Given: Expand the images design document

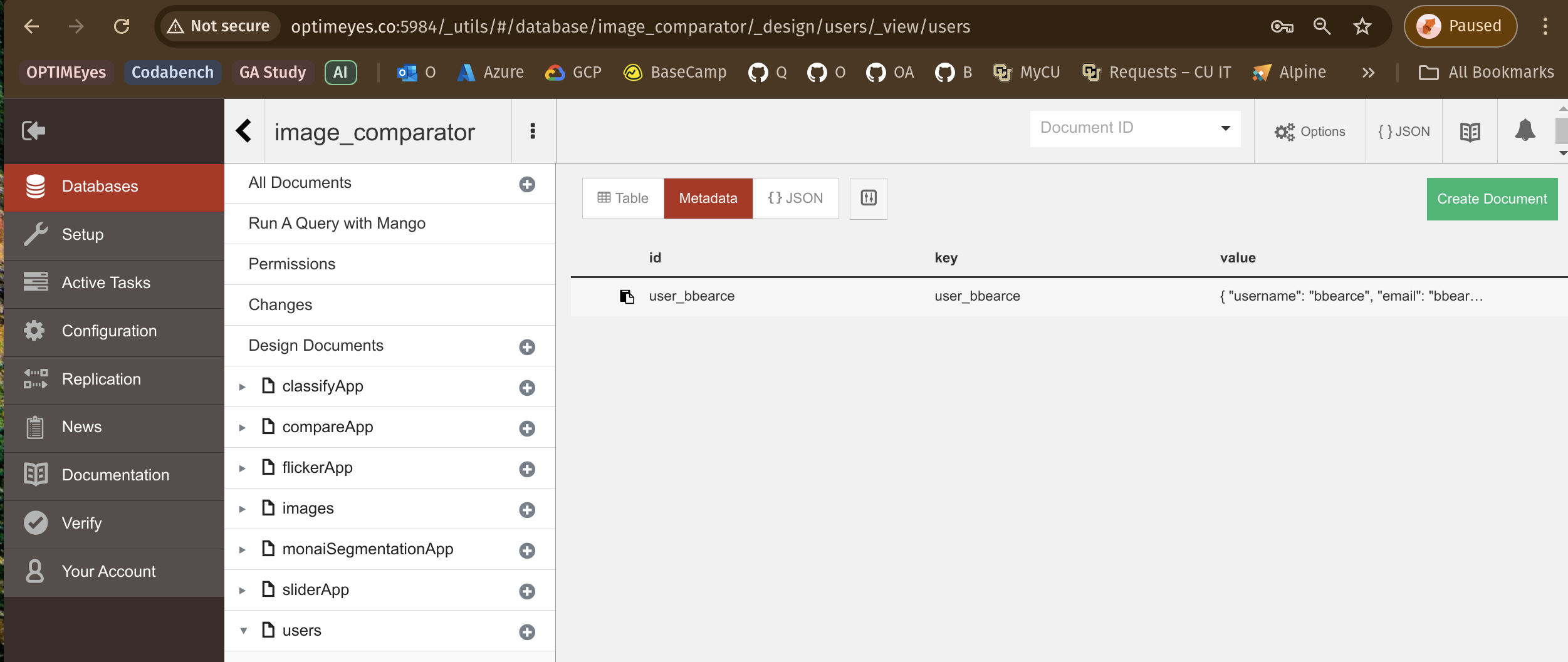Looking at the screenshot, I should (x=242, y=509).
